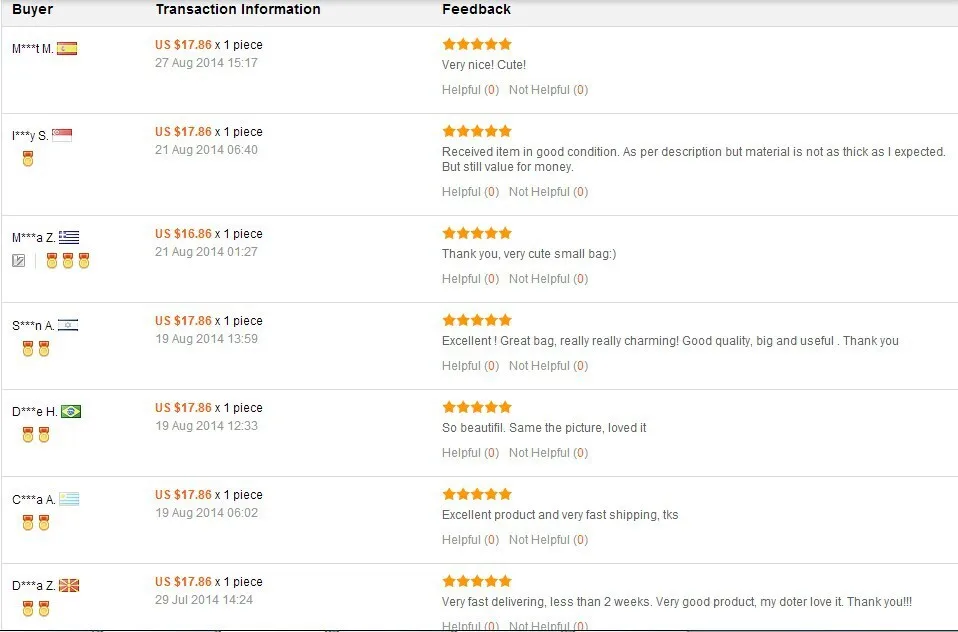Click the Greece flag next to M***a Z.
Viewport: 958px width, 632px height.
(x=69, y=237)
